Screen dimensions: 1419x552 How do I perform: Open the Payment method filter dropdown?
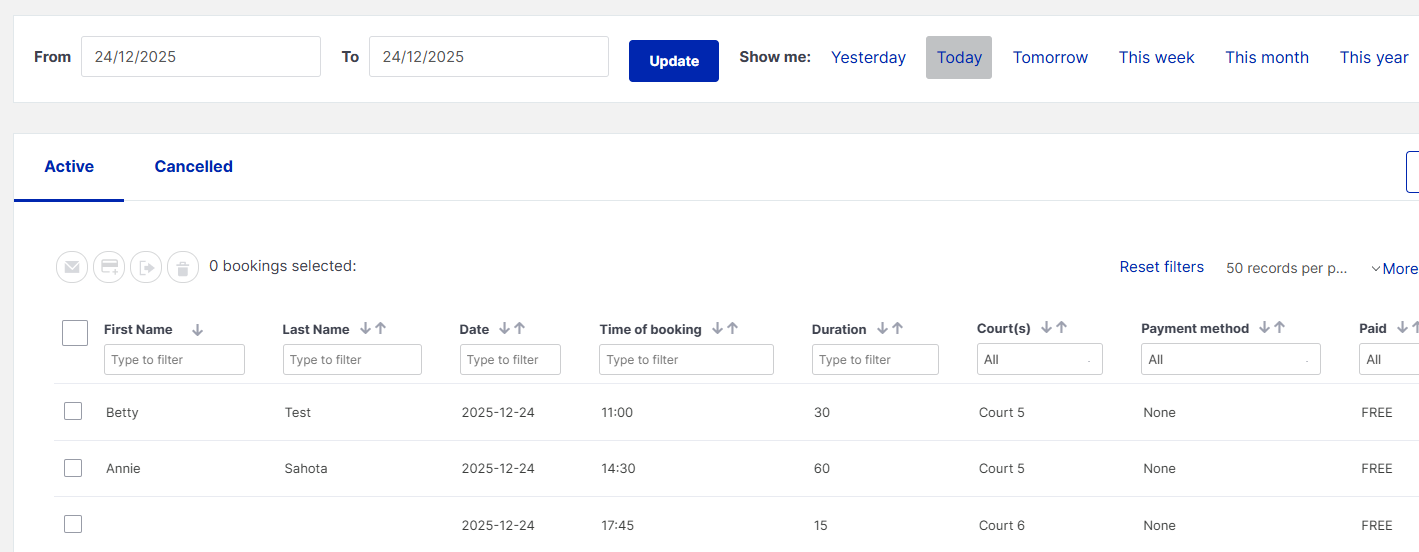pyautogui.click(x=1230, y=359)
